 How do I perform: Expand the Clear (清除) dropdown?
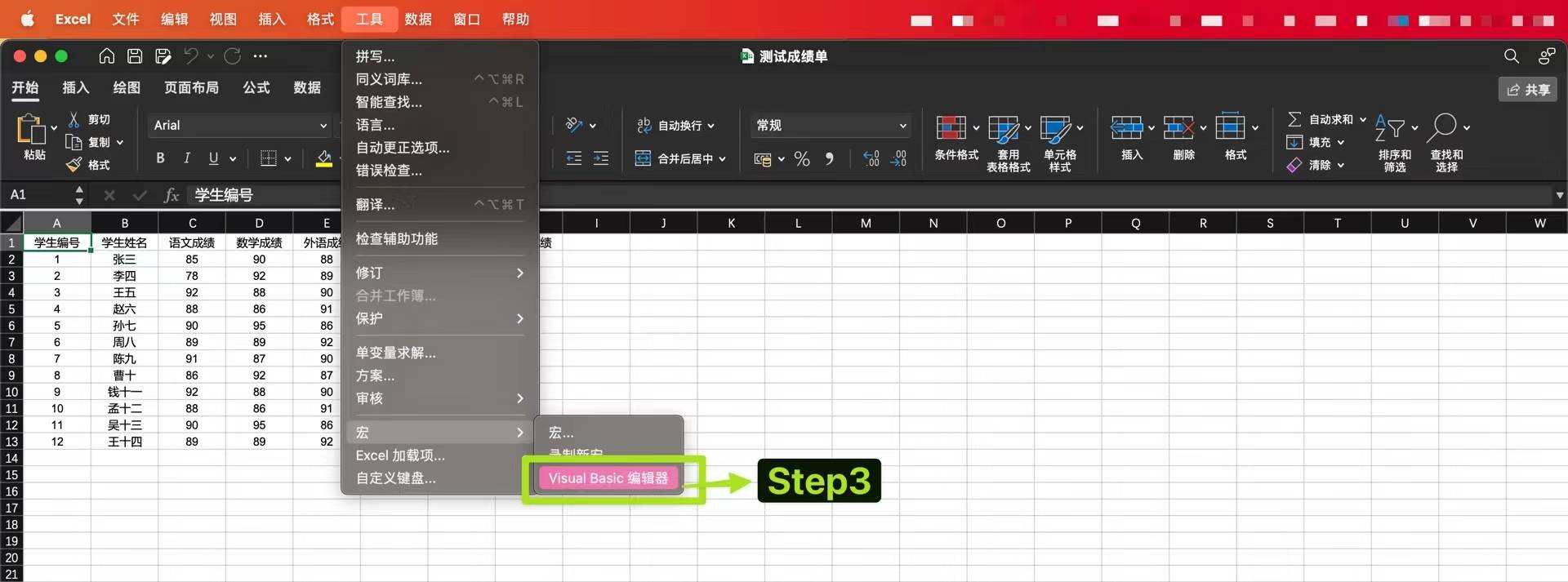point(1340,165)
